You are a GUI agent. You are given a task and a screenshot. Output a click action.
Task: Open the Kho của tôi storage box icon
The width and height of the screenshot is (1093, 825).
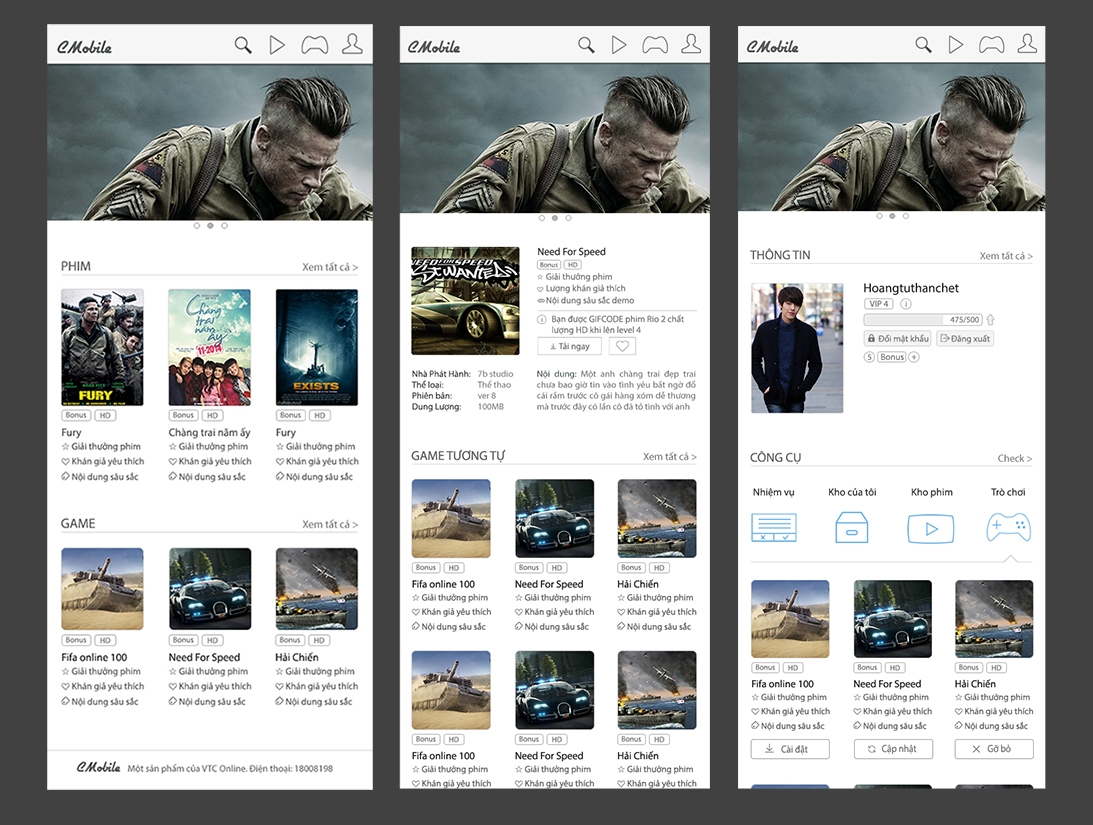[x=852, y=527]
